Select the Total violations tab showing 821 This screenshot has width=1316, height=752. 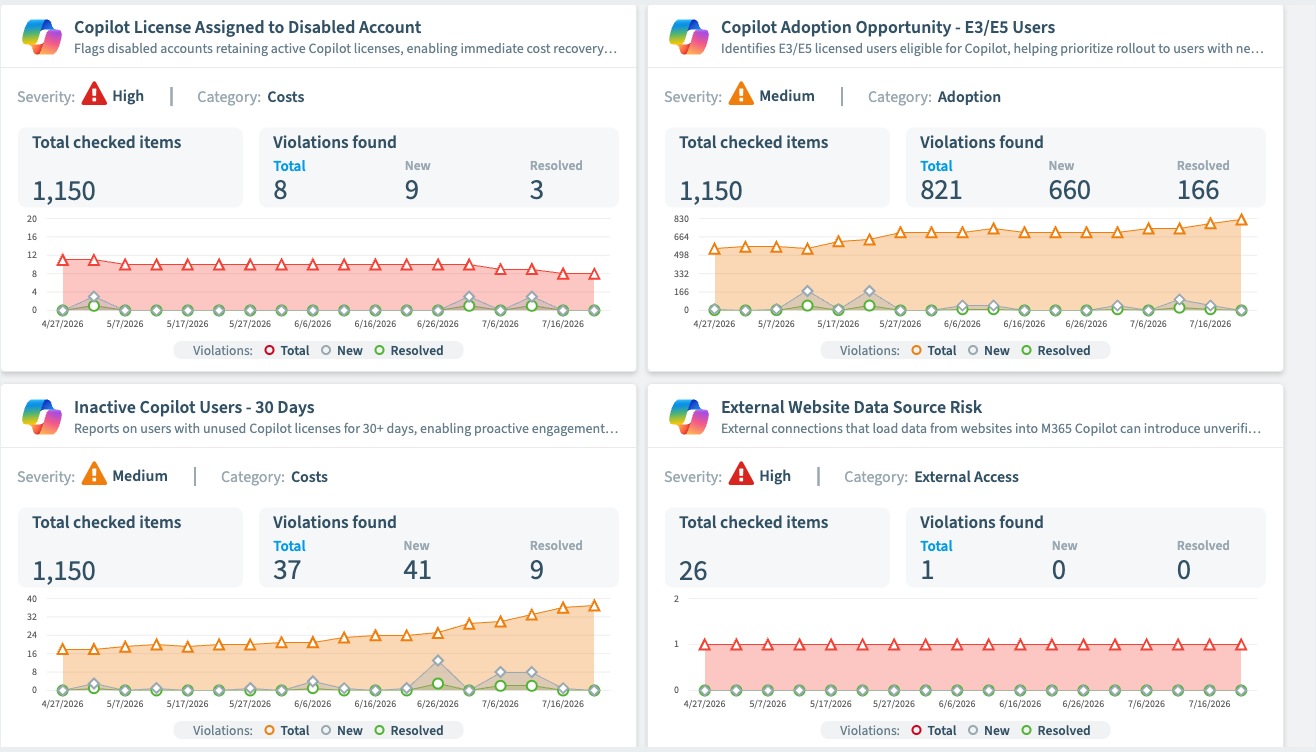[940, 180]
